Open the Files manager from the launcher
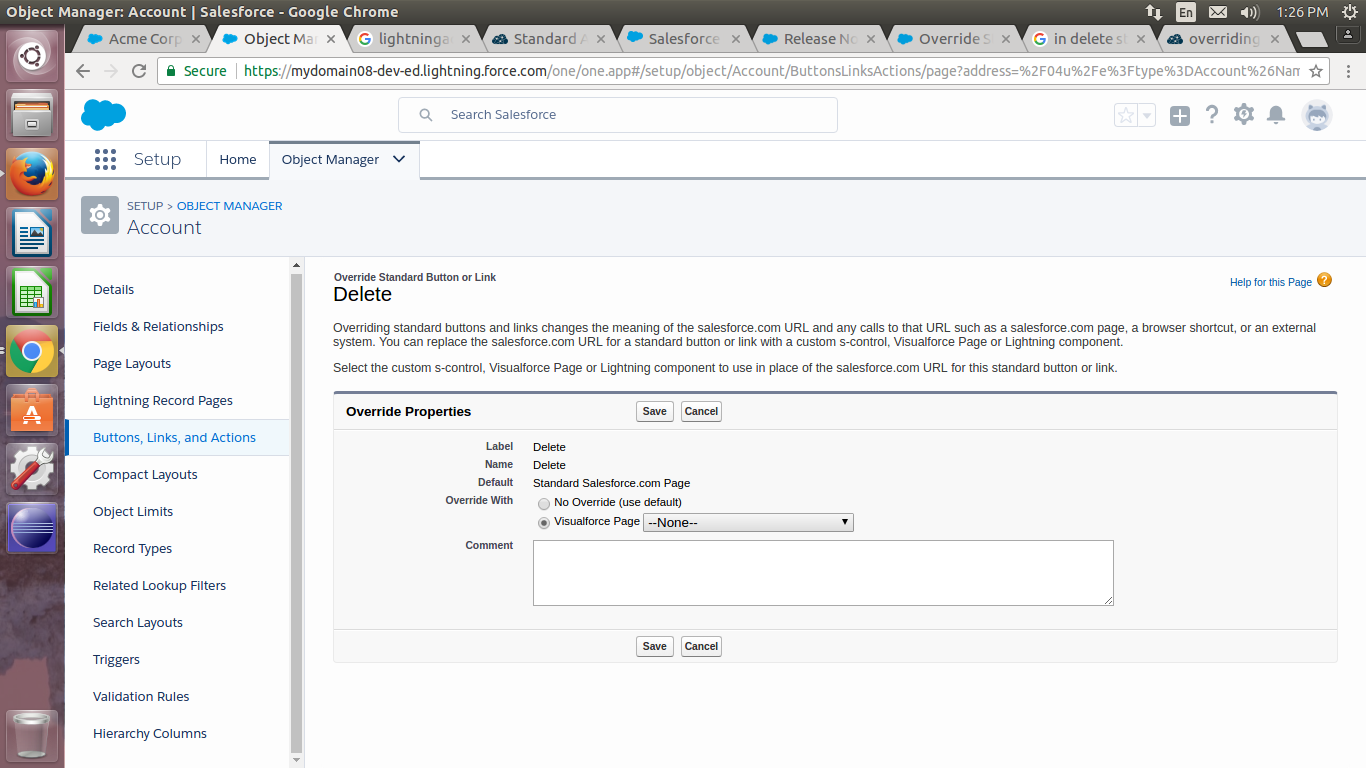The height and width of the screenshot is (768, 1366). coord(32,115)
